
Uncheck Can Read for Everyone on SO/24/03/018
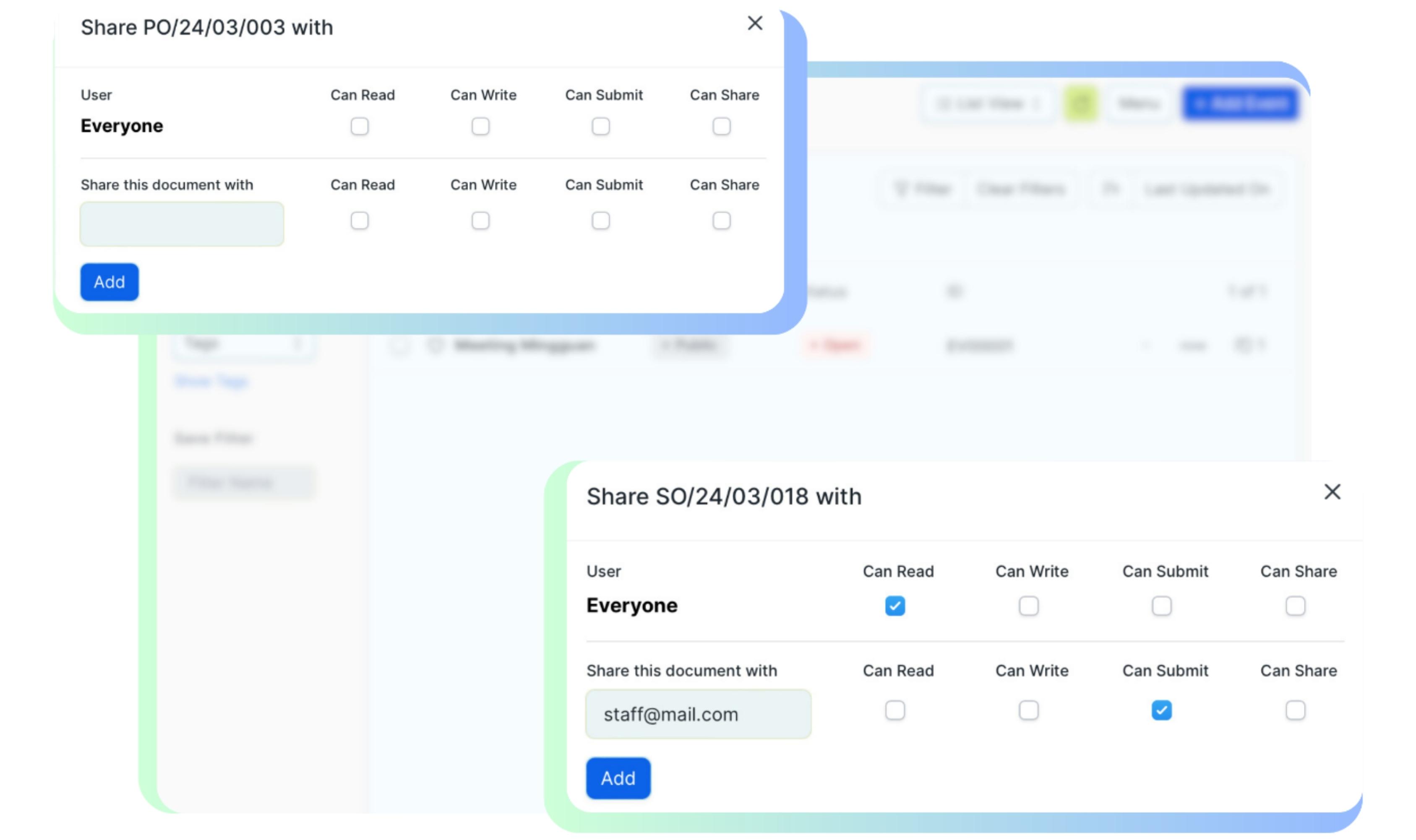pyautogui.click(x=894, y=606)
